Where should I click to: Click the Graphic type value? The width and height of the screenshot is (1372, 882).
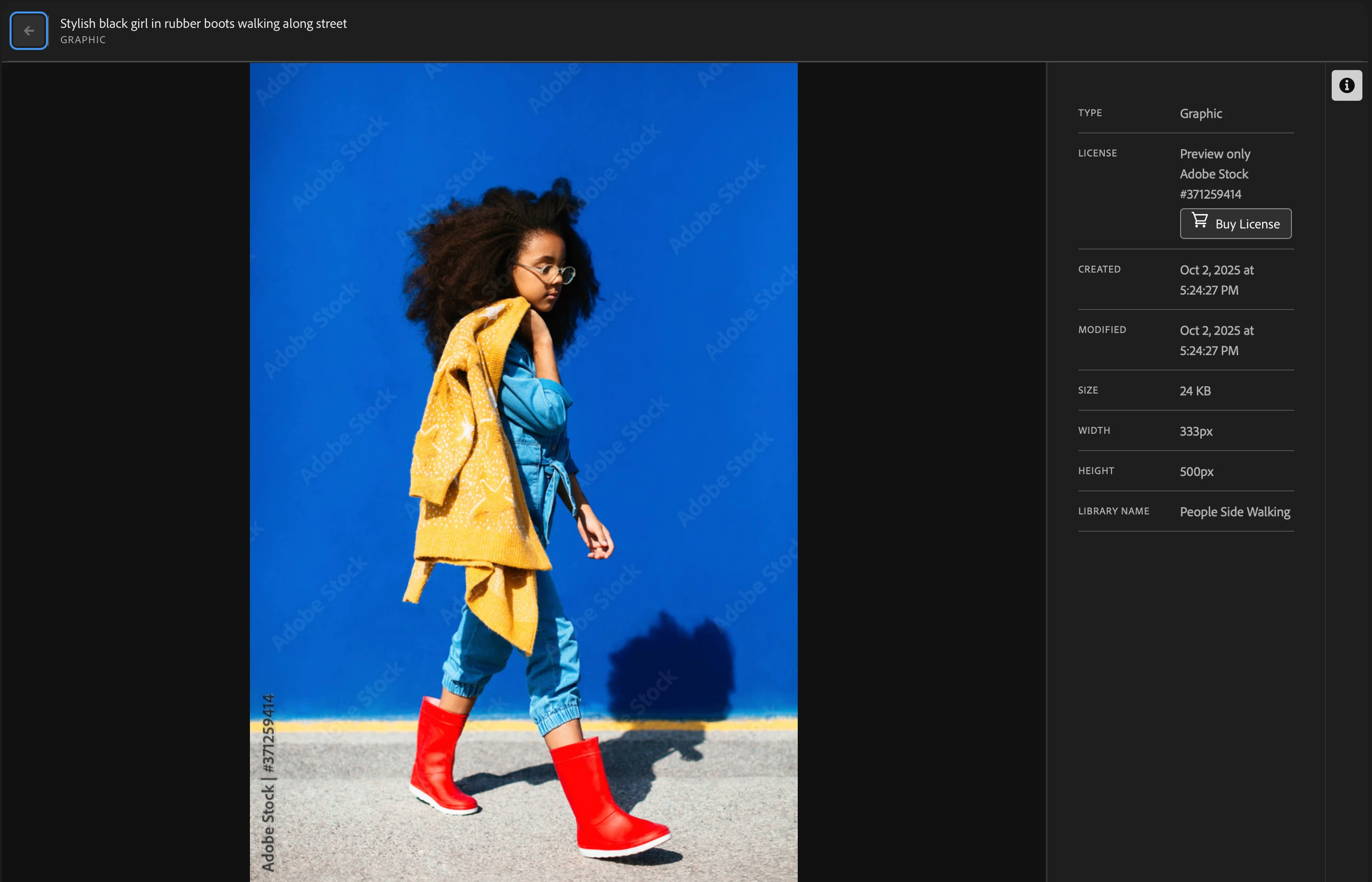(1200, 113)
